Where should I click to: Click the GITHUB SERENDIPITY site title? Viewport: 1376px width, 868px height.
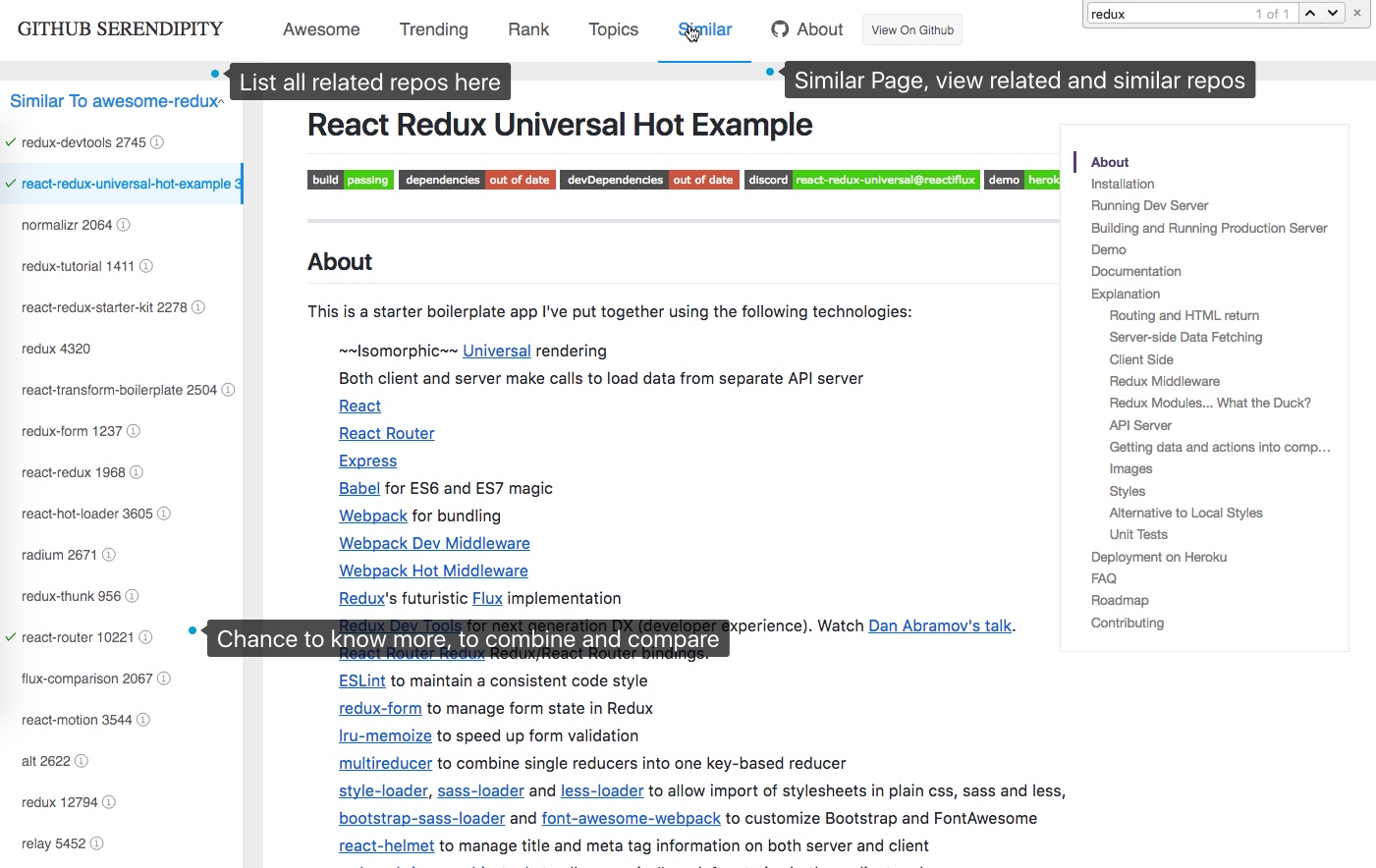point(120,29)
